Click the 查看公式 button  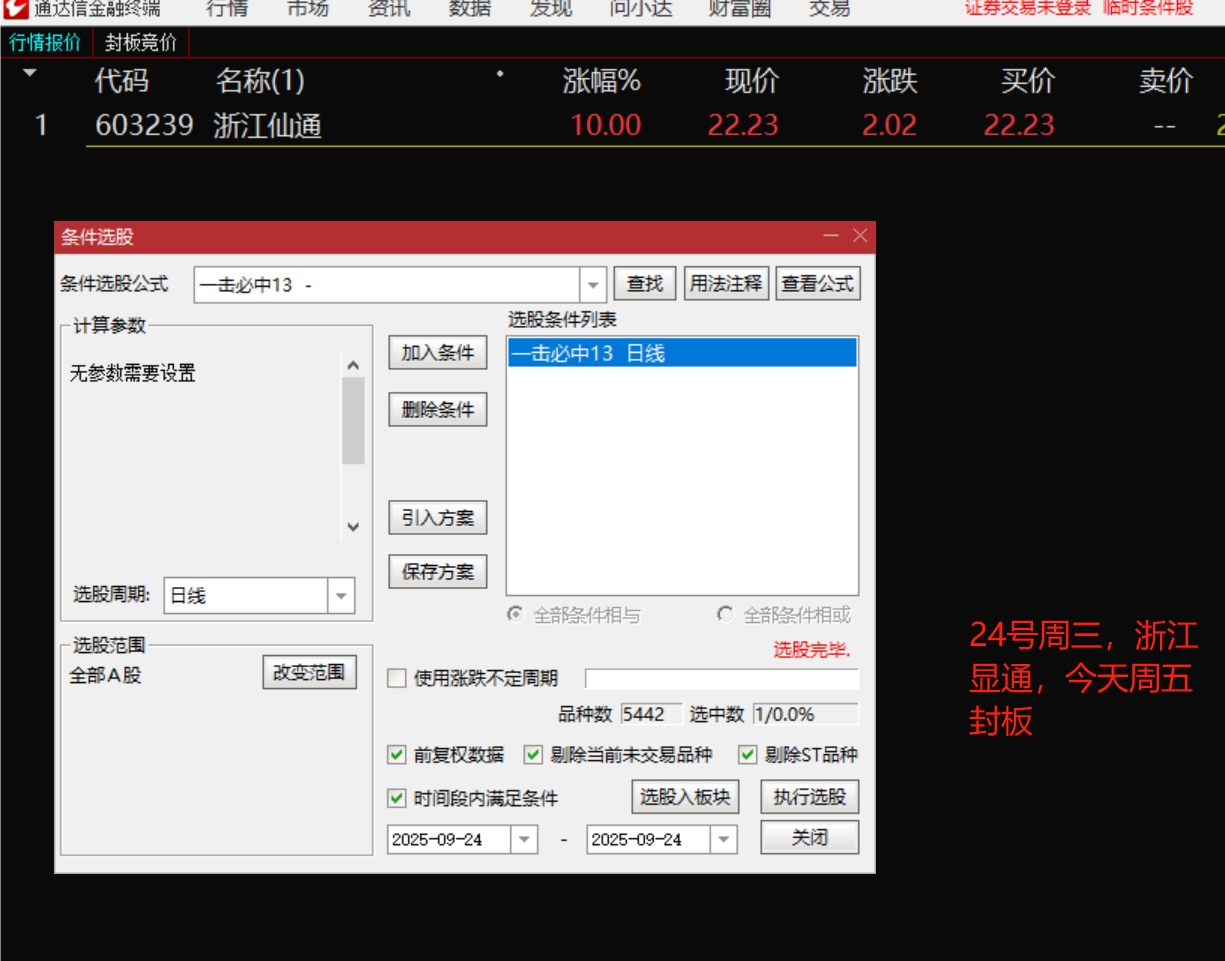(x=818, y=284)
